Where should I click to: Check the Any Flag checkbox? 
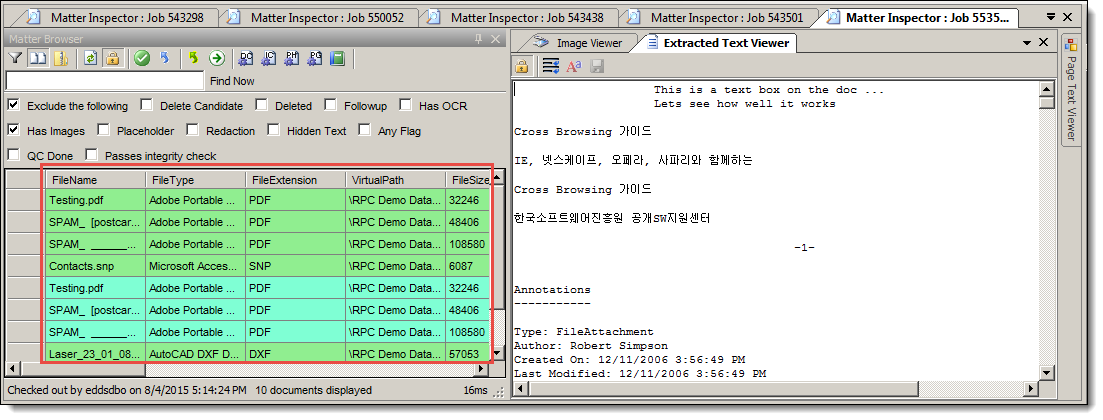point(364,129)
